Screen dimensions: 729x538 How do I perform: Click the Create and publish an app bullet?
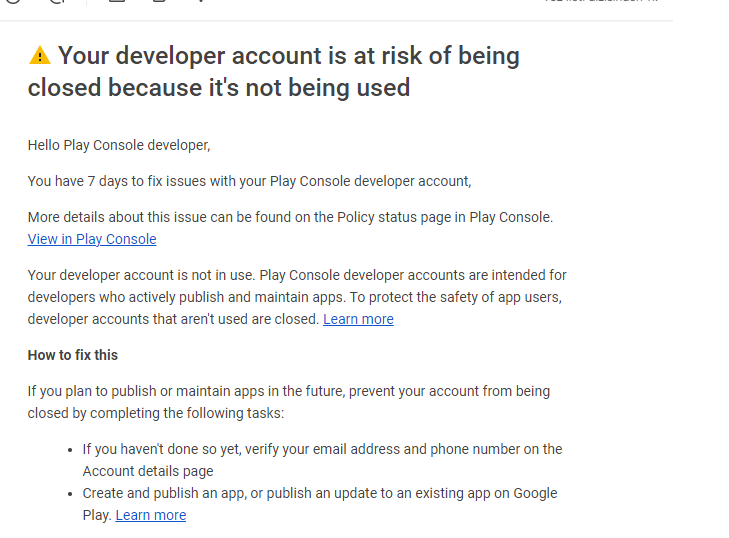pos(320,504)
